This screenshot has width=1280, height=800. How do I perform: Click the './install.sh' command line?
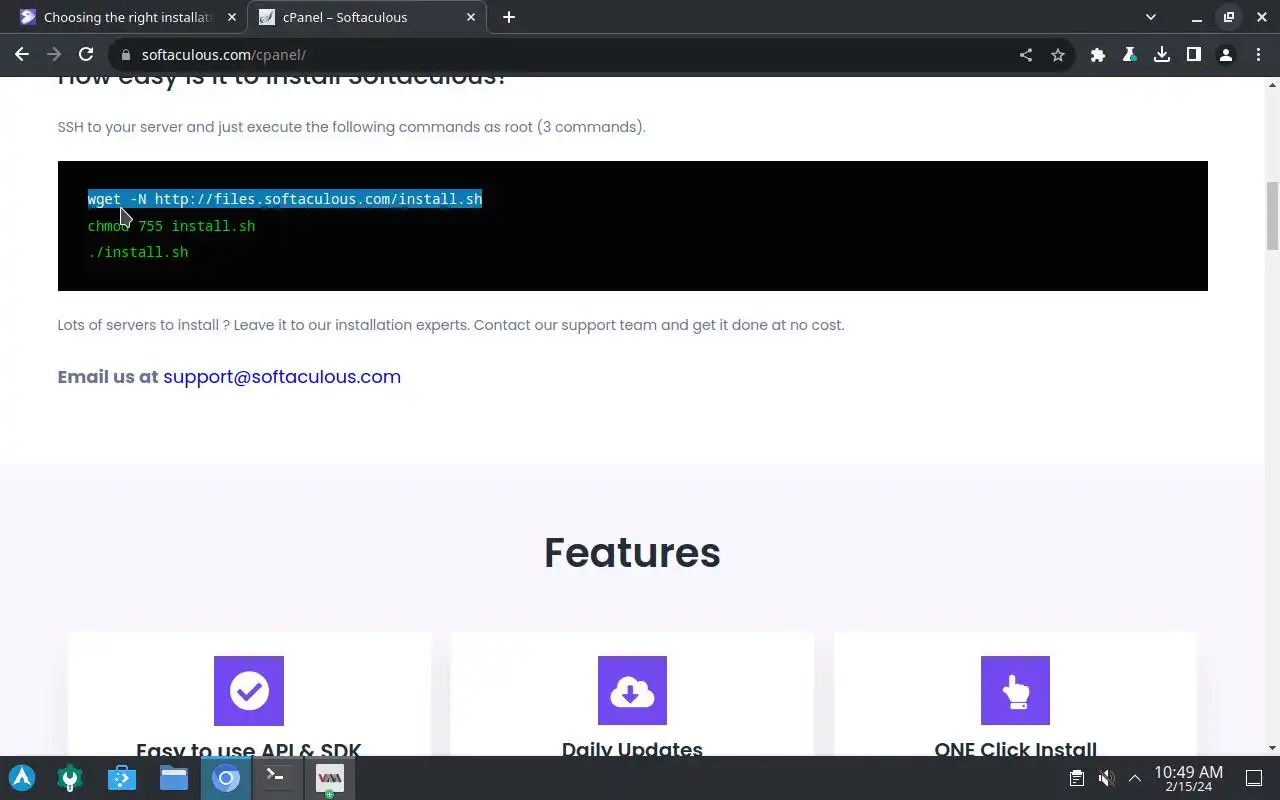138,252
